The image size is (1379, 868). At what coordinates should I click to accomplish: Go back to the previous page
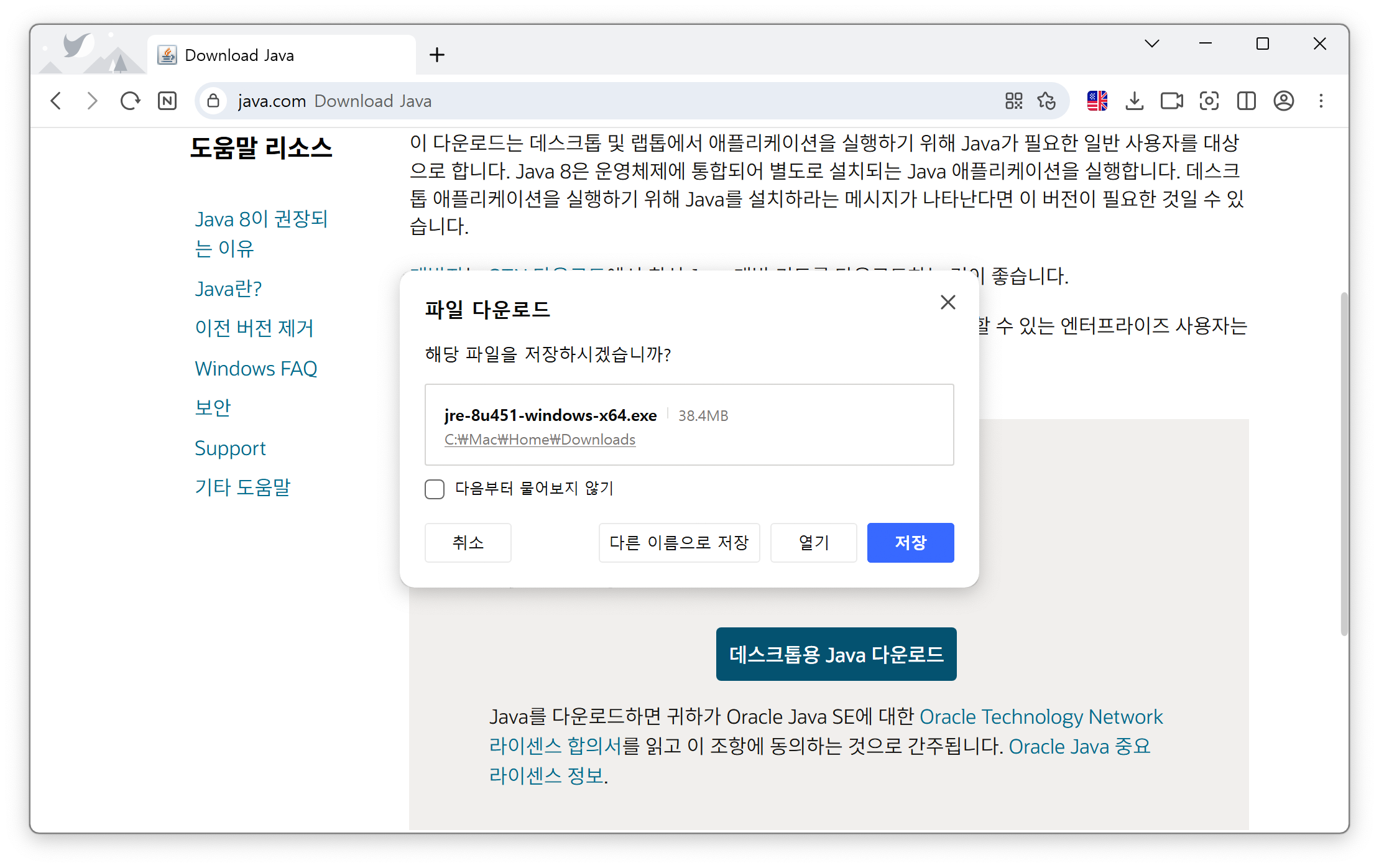click(57, 101)
